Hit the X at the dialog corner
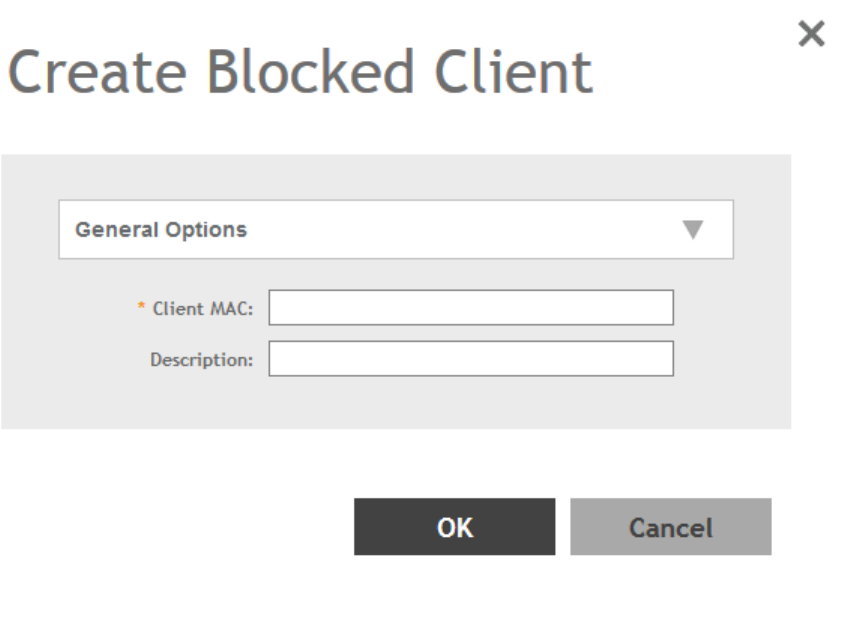847x617 pixels. coord(814,37)
